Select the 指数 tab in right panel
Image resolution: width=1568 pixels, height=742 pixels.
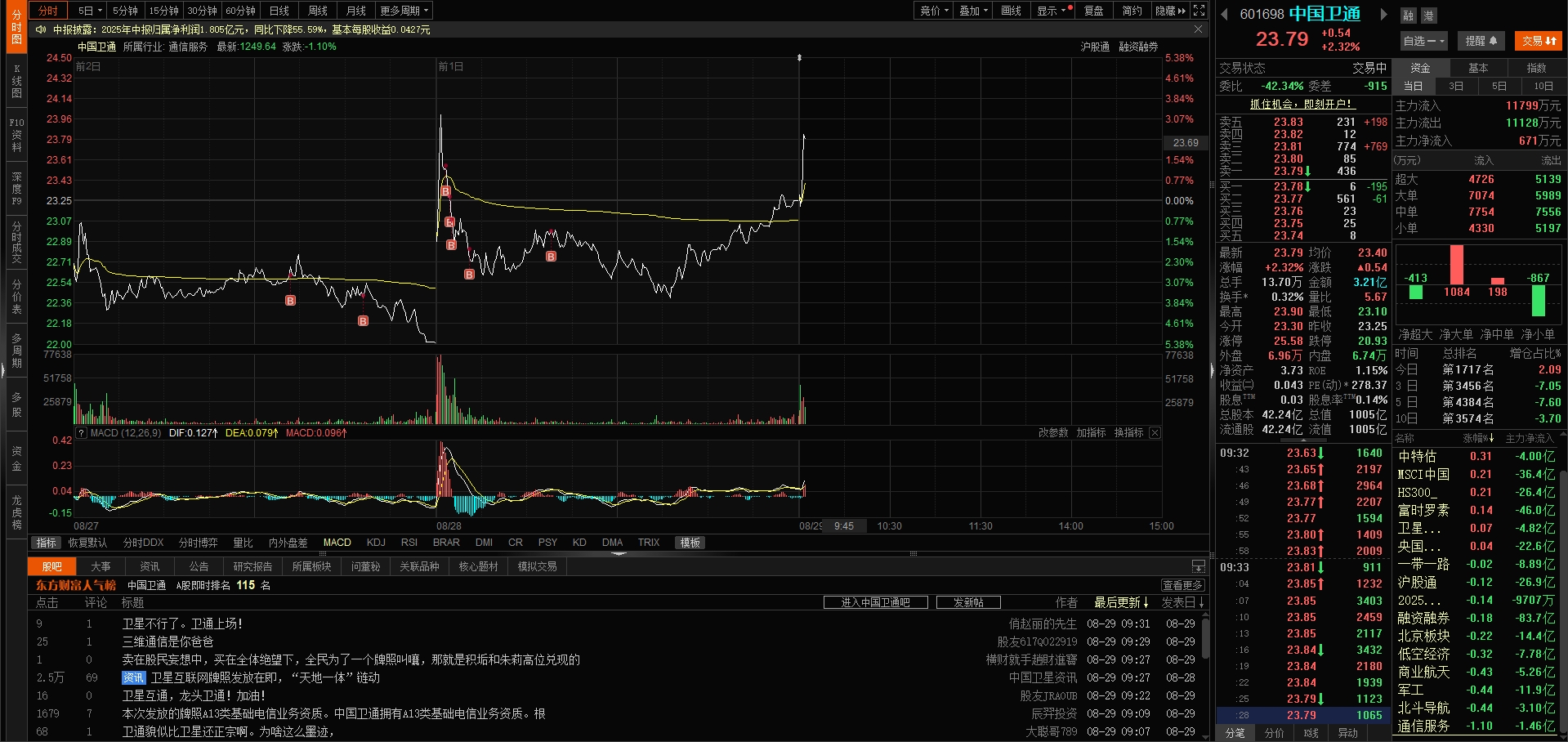[1536, 68]
